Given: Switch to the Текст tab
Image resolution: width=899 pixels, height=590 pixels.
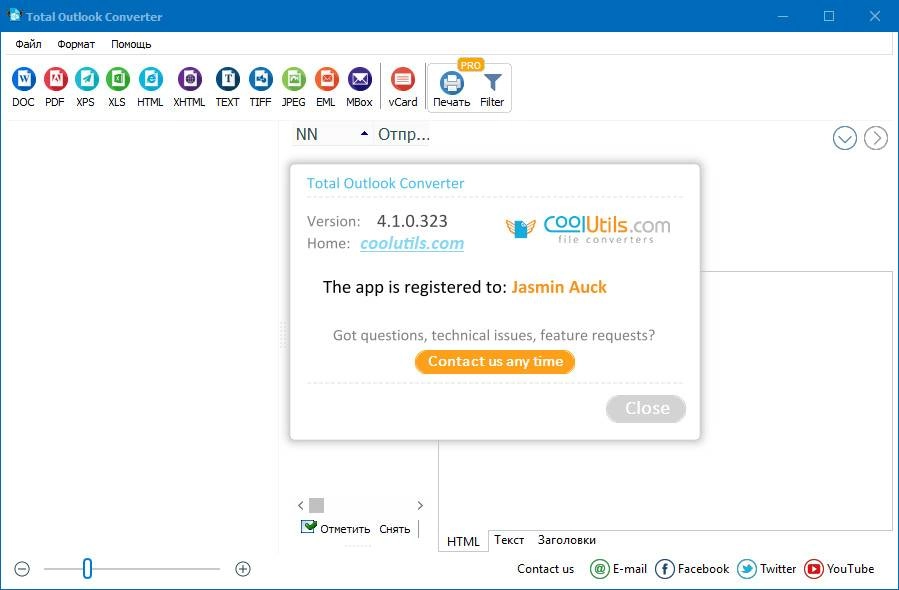Looking at the screenshot, I should coord(509,540).
